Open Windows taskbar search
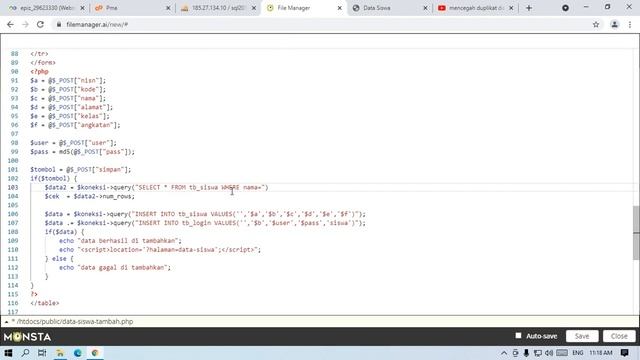This screenshot has height=360, width=640. tap(25, 353)
